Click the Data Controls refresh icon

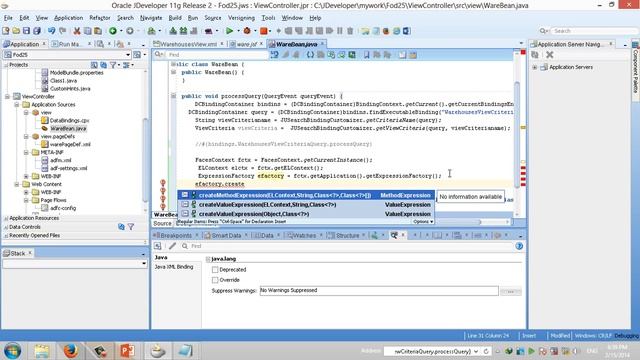[121, 227]
